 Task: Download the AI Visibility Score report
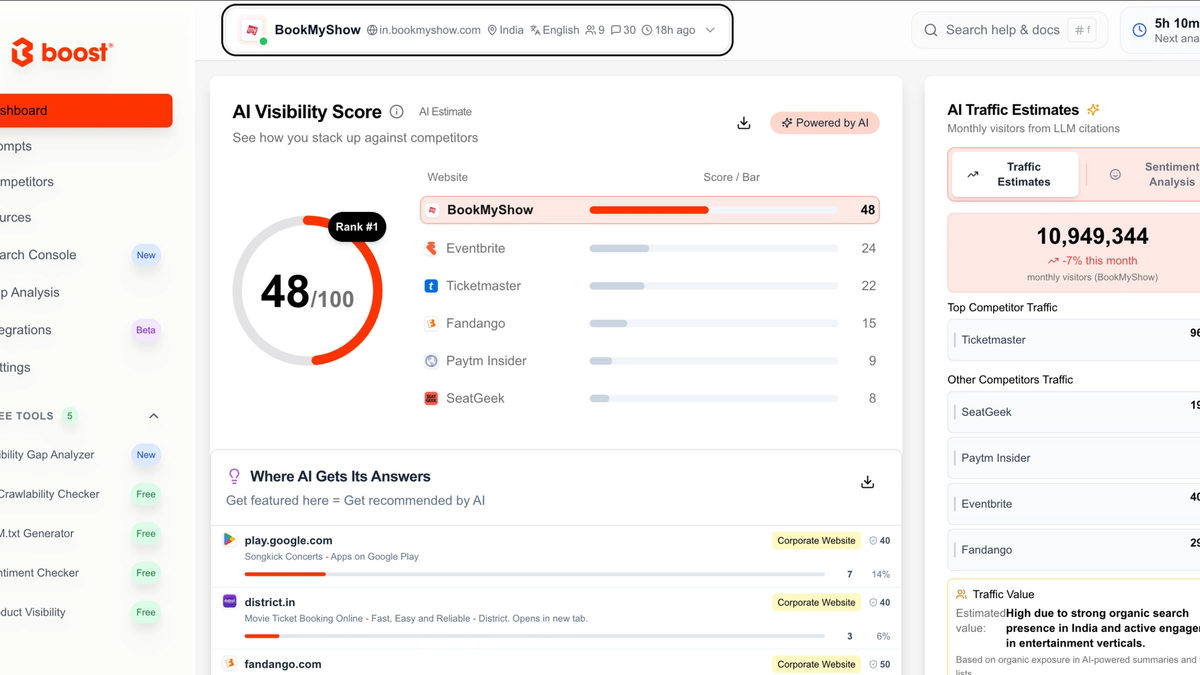[x=743, y=123]
